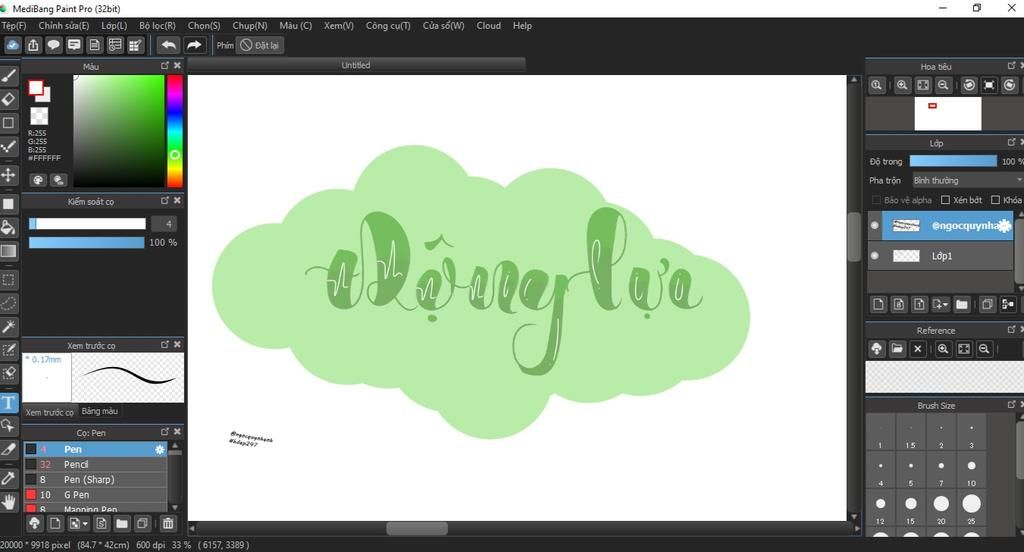Select the Eraser tool

(8, 99)
